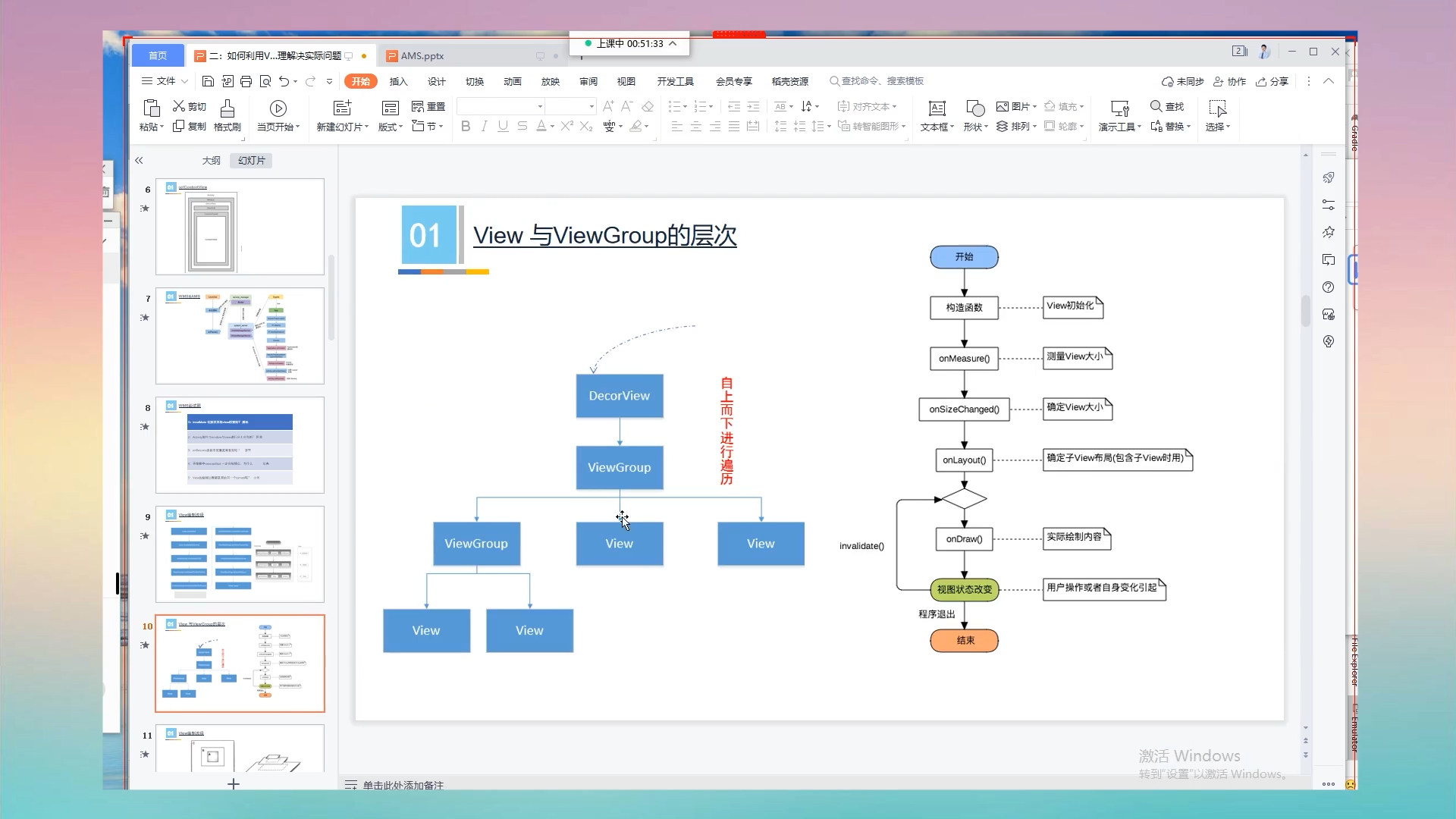Switch to the Outline (大纲) tab
Screen dimensions: 1456x819
[211, 161]
